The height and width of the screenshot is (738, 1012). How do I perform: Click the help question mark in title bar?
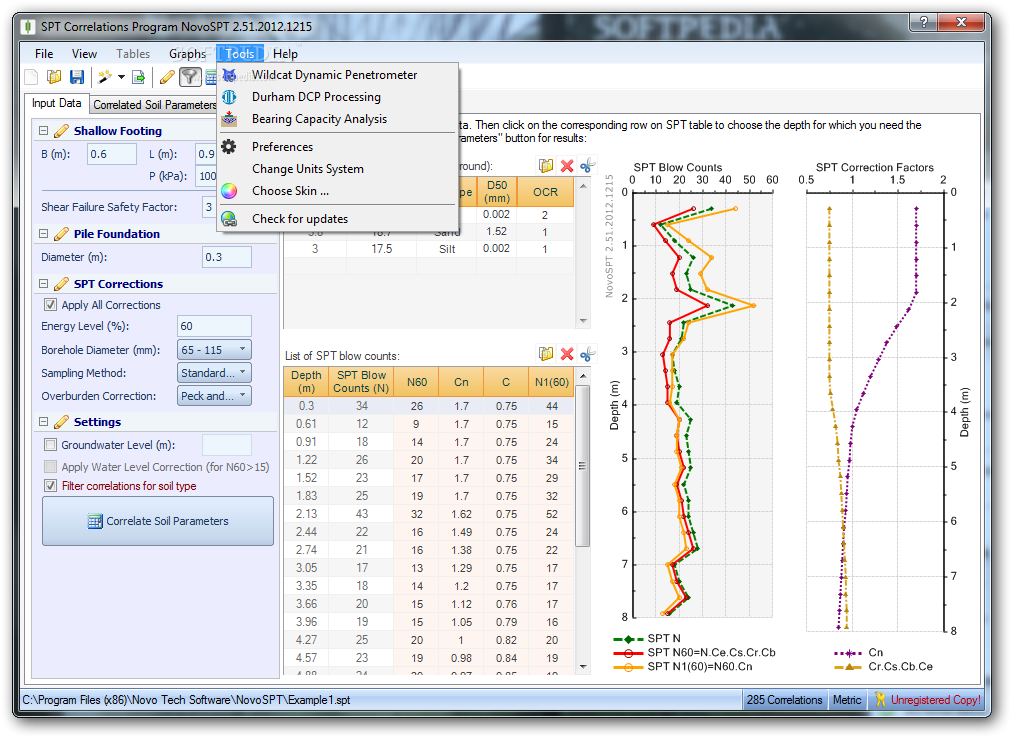pos(924,22)
